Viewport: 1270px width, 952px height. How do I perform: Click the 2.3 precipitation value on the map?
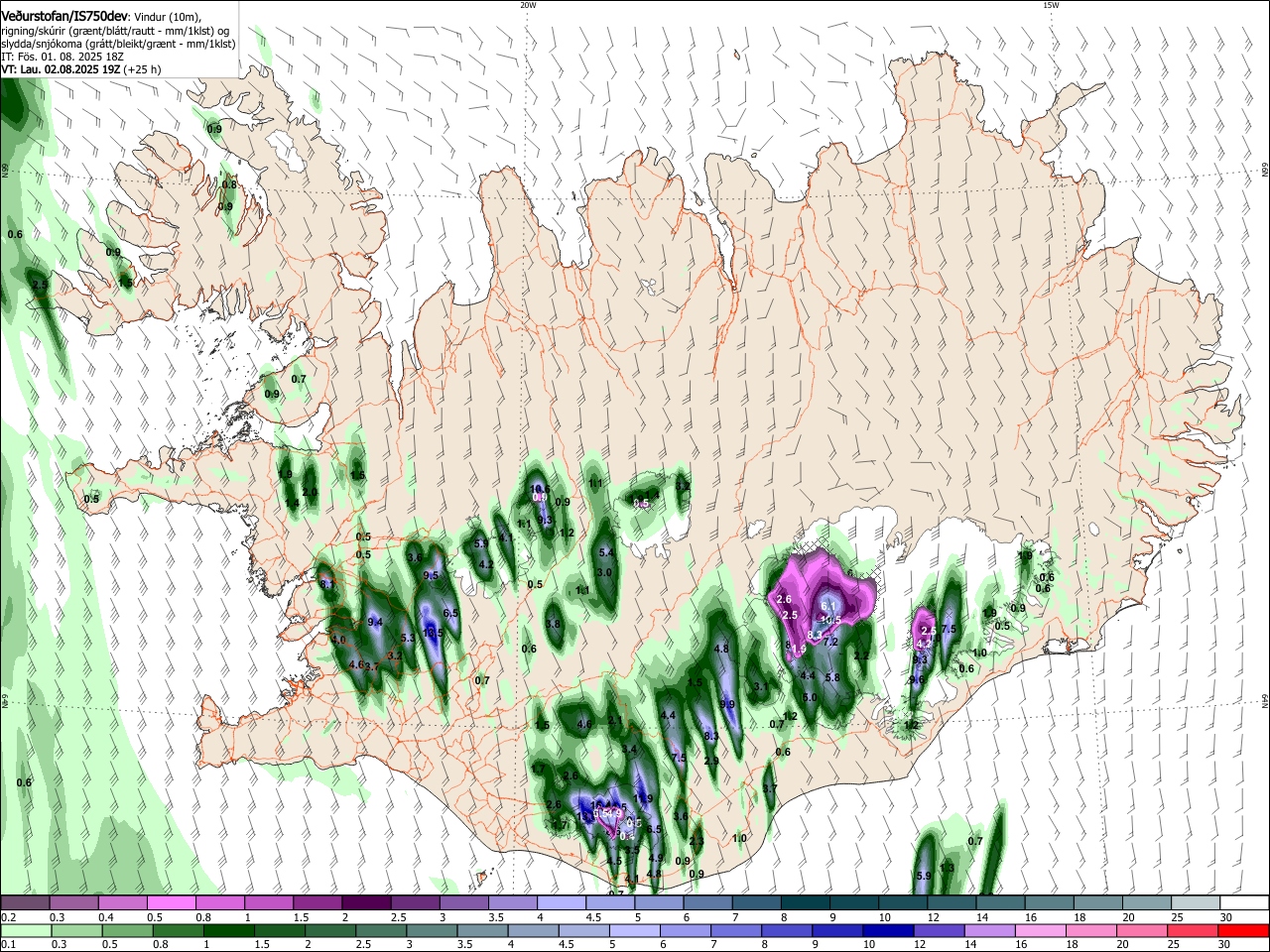click(696, 841)
